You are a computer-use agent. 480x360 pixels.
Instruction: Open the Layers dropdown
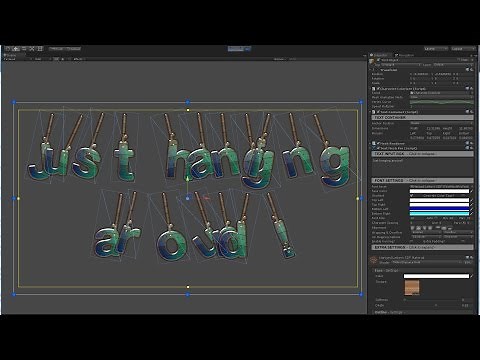(x=436, y=49)
